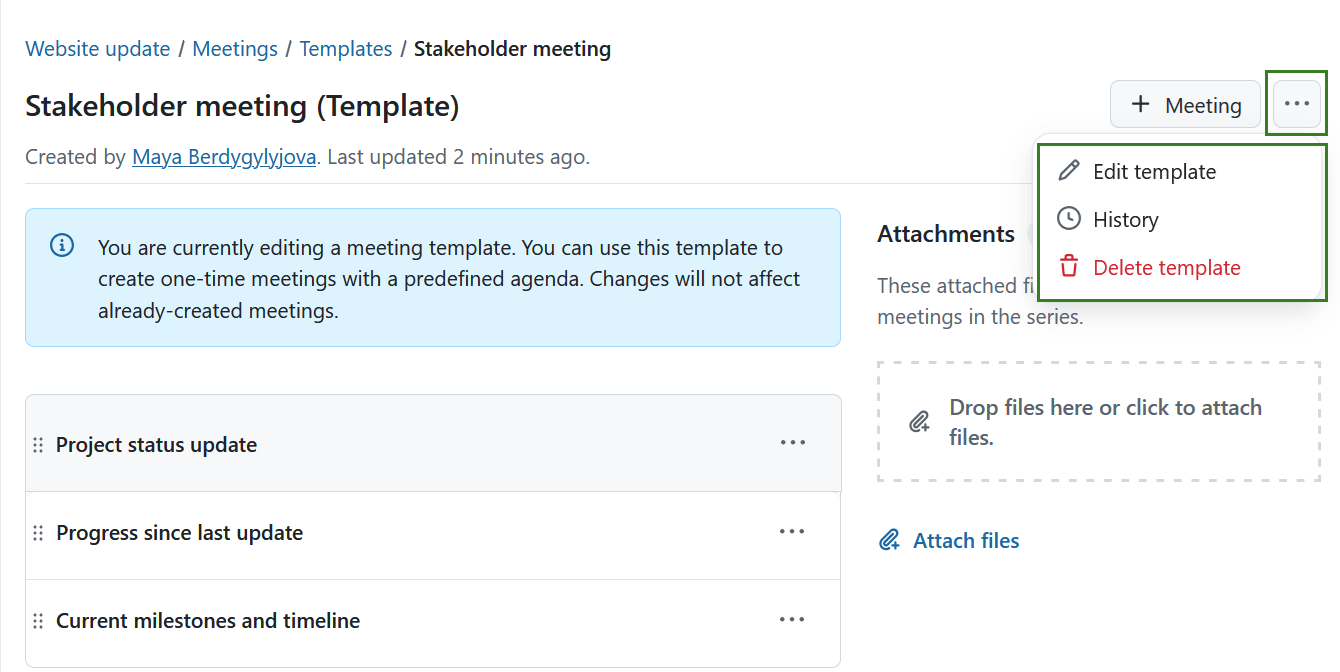Click the Attach files link
This screenshot has height=672, width=1340.
click(966, 540)
